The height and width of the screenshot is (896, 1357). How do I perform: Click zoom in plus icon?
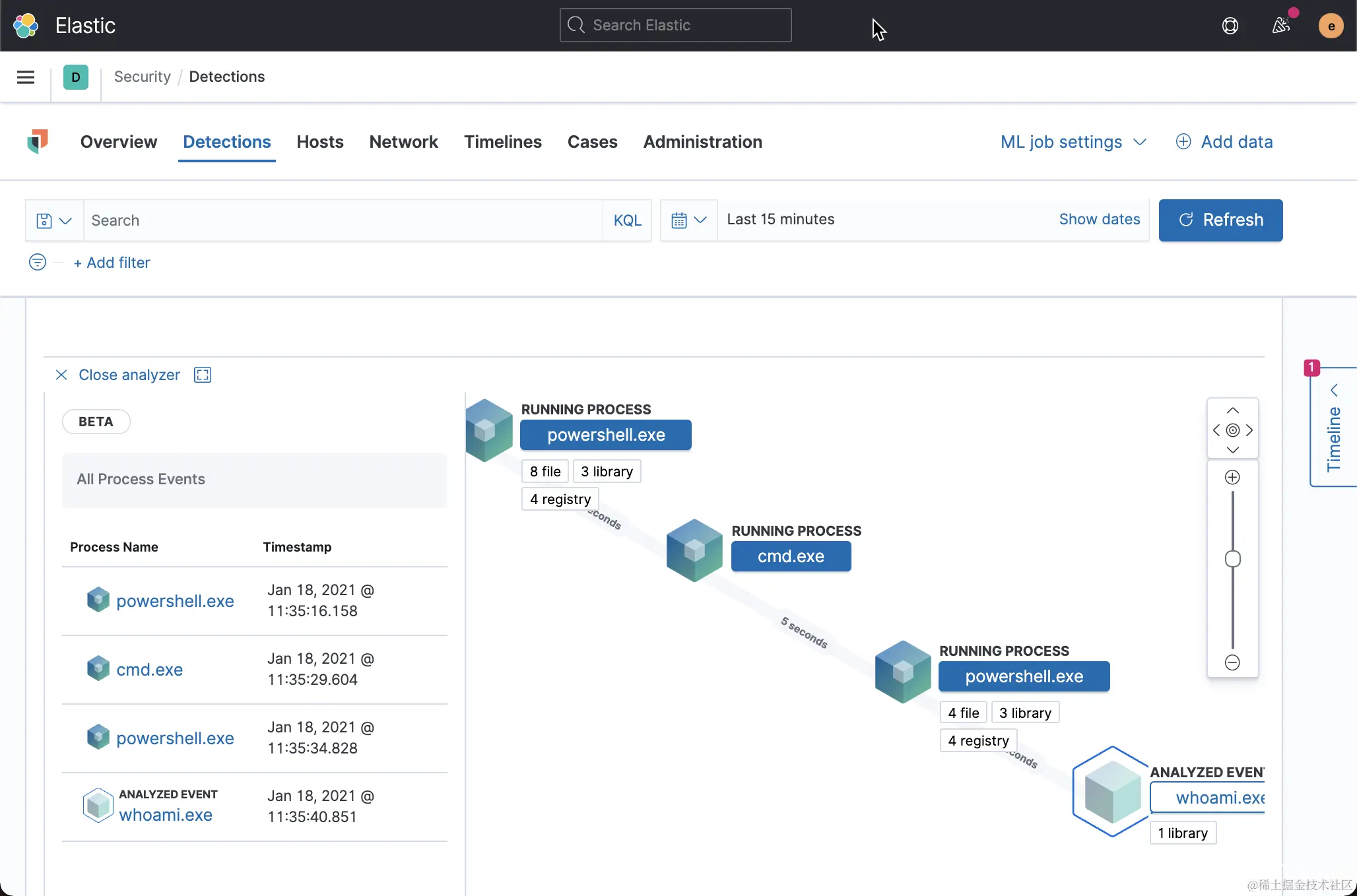coord(1232,477)
